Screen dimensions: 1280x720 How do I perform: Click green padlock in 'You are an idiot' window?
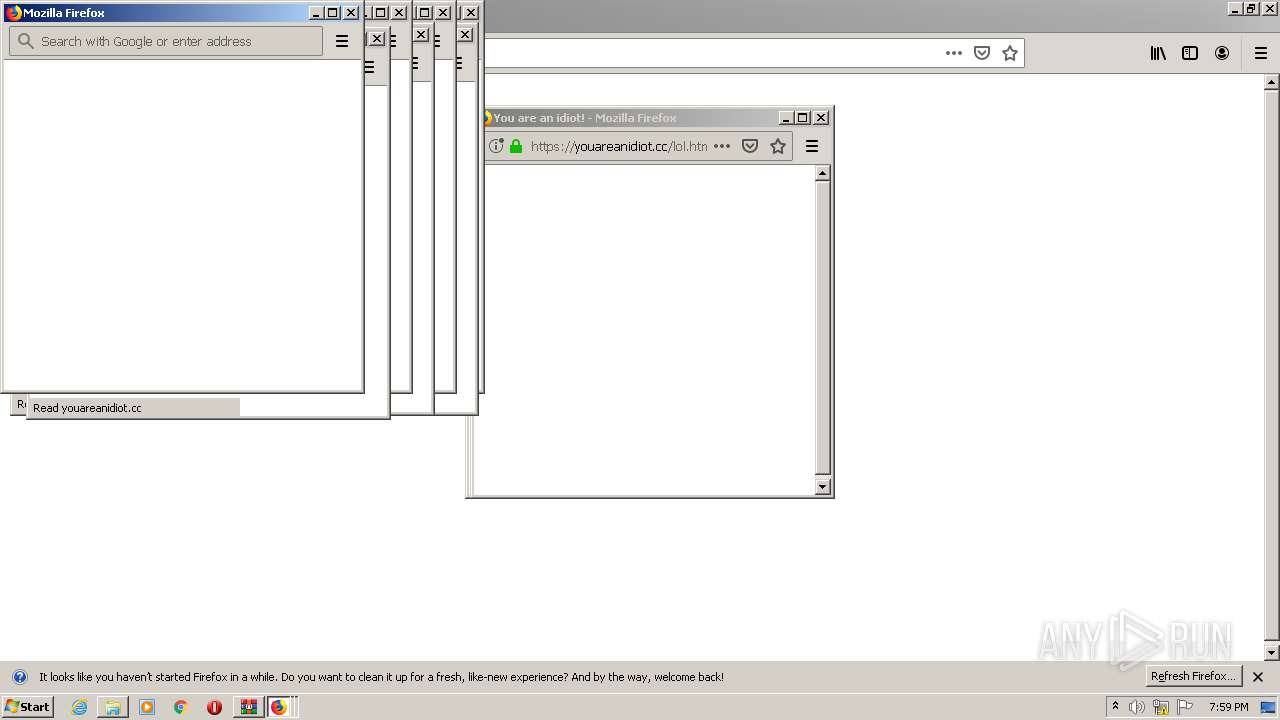(516, 146)
